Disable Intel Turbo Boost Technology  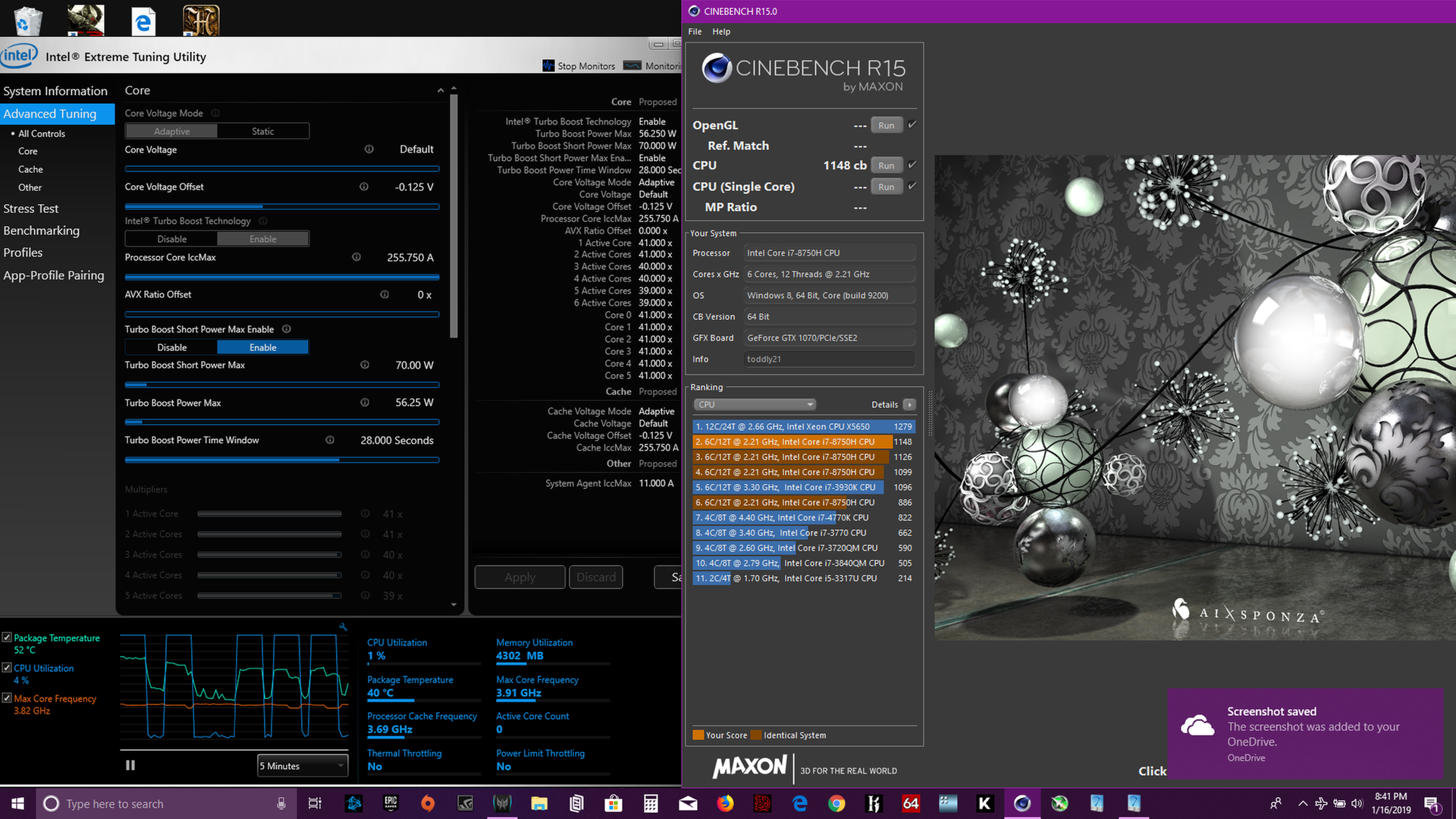[x=172, y=239]
